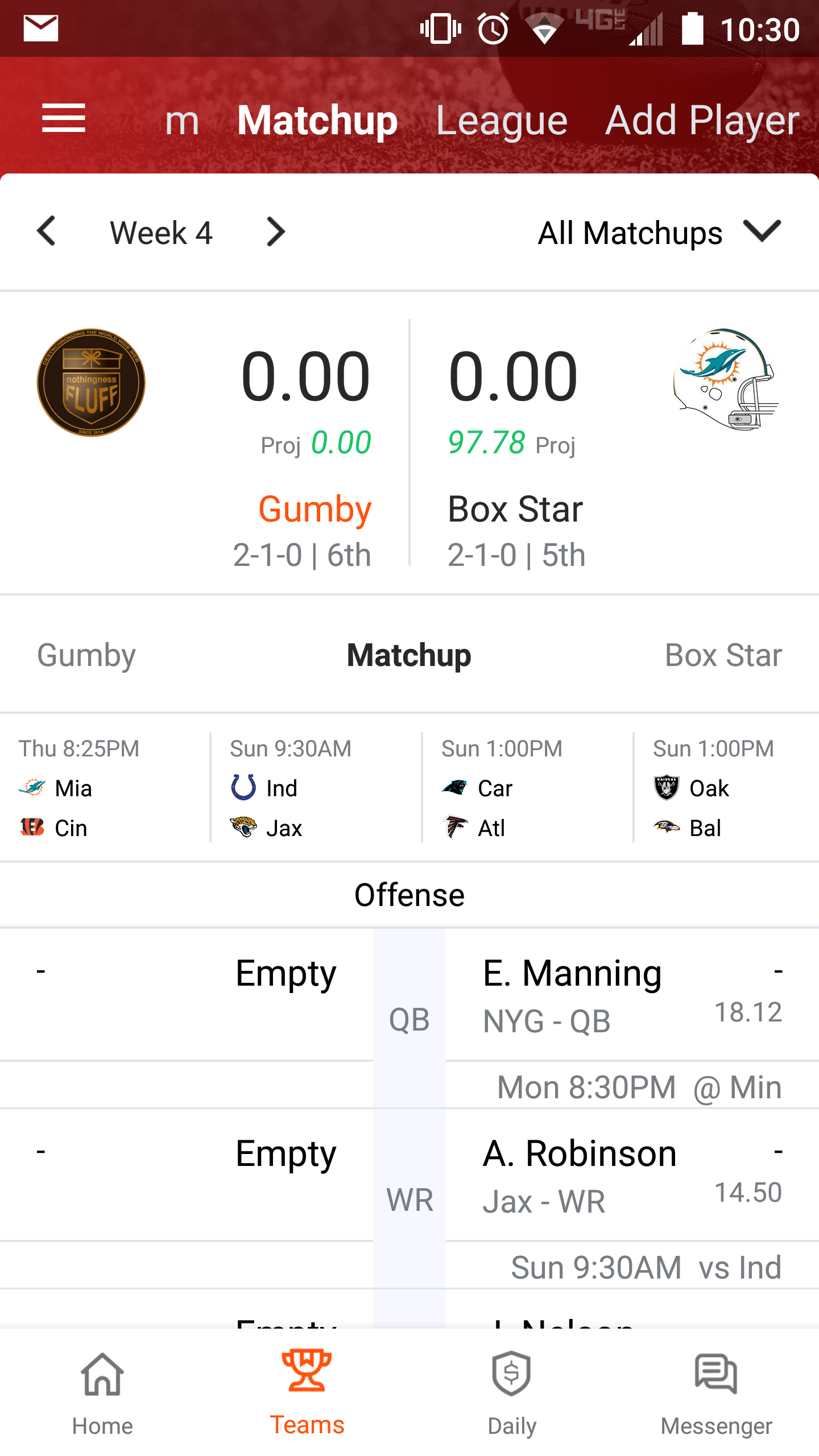Image resolution: width=819 pixels, height=1456 pixels.
Task: Expand the All Matchups dropdown
Action: pos(660,233)
